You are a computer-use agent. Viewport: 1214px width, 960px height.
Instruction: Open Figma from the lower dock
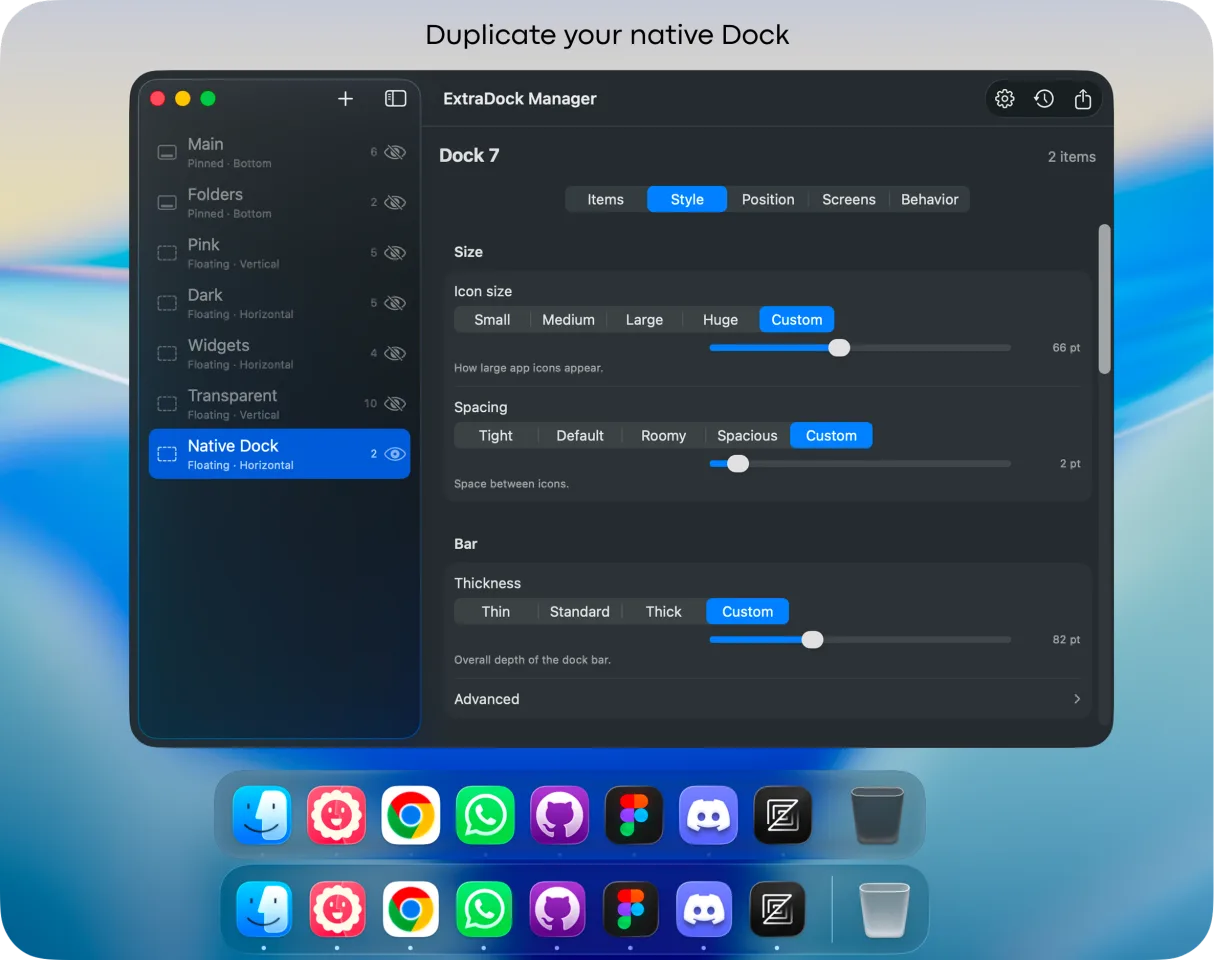631,909
